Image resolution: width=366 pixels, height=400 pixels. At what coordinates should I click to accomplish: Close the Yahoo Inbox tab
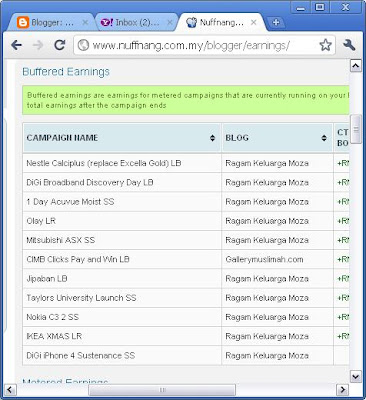tap(170, 22)
